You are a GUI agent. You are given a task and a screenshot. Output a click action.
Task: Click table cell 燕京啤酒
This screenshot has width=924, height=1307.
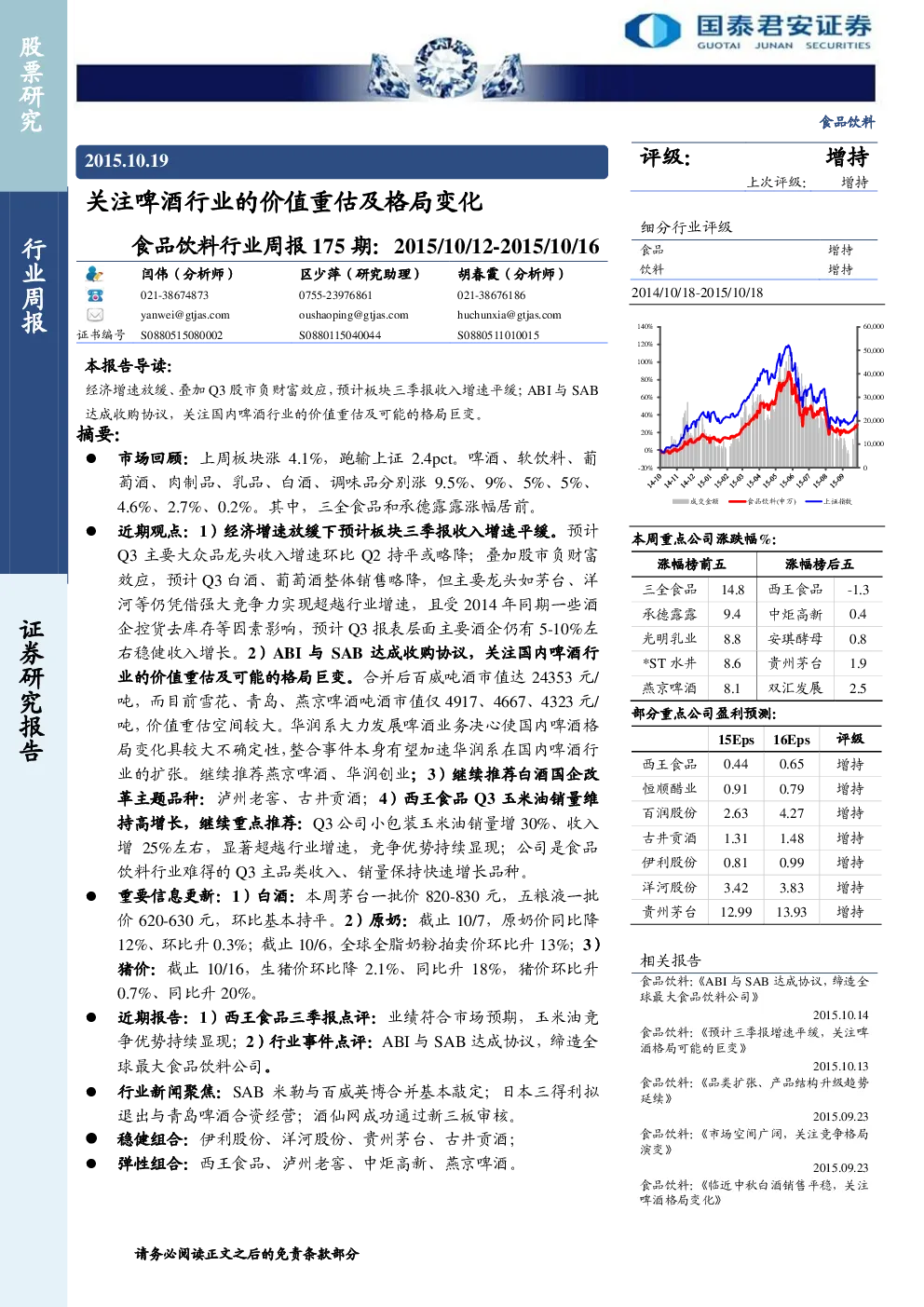click(x=670, y=688)
